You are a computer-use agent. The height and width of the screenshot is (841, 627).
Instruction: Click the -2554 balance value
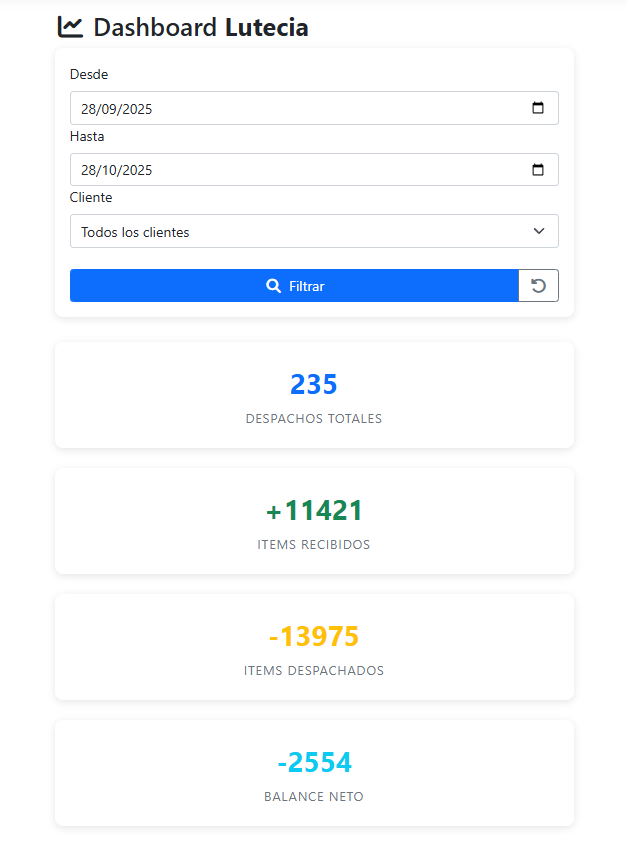pos(314,762)
